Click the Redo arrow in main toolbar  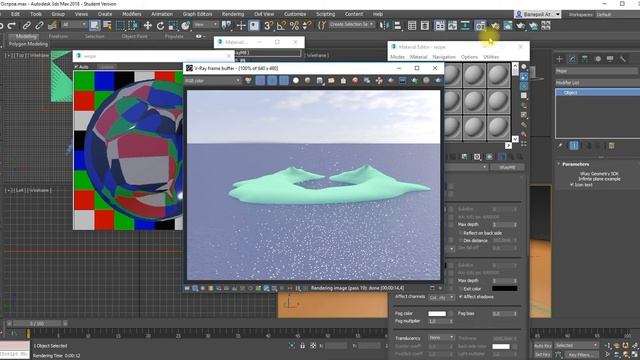point(12,25)
